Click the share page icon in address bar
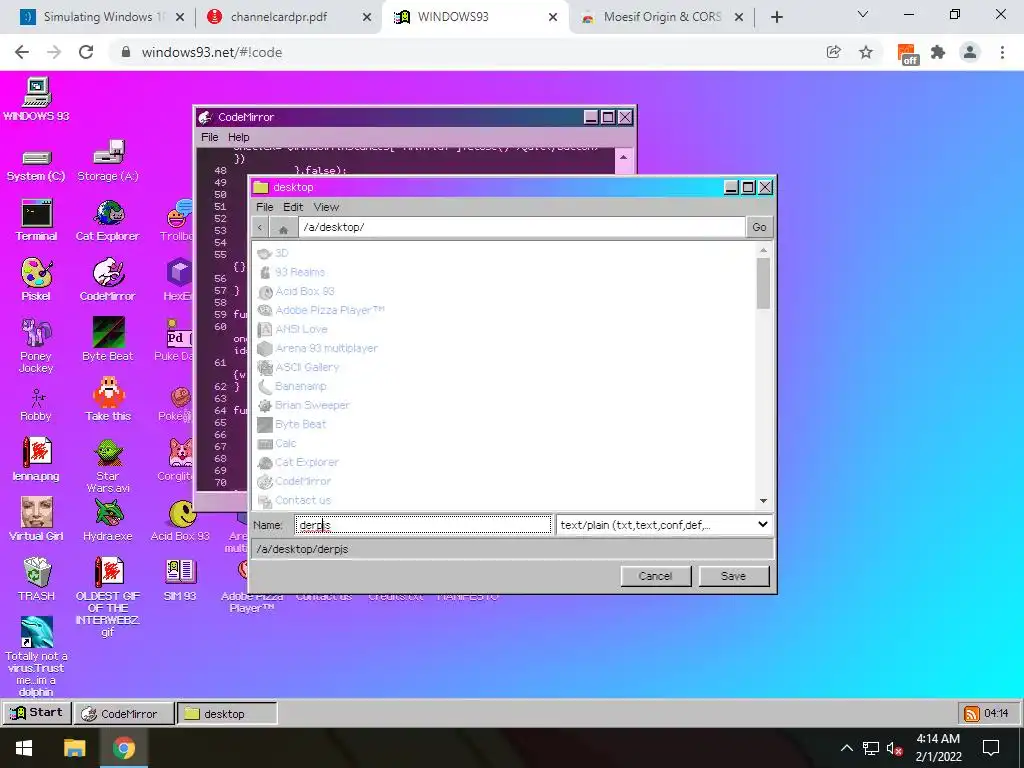The width and height of the screenshot is (1024, 768). coord(833,52)
